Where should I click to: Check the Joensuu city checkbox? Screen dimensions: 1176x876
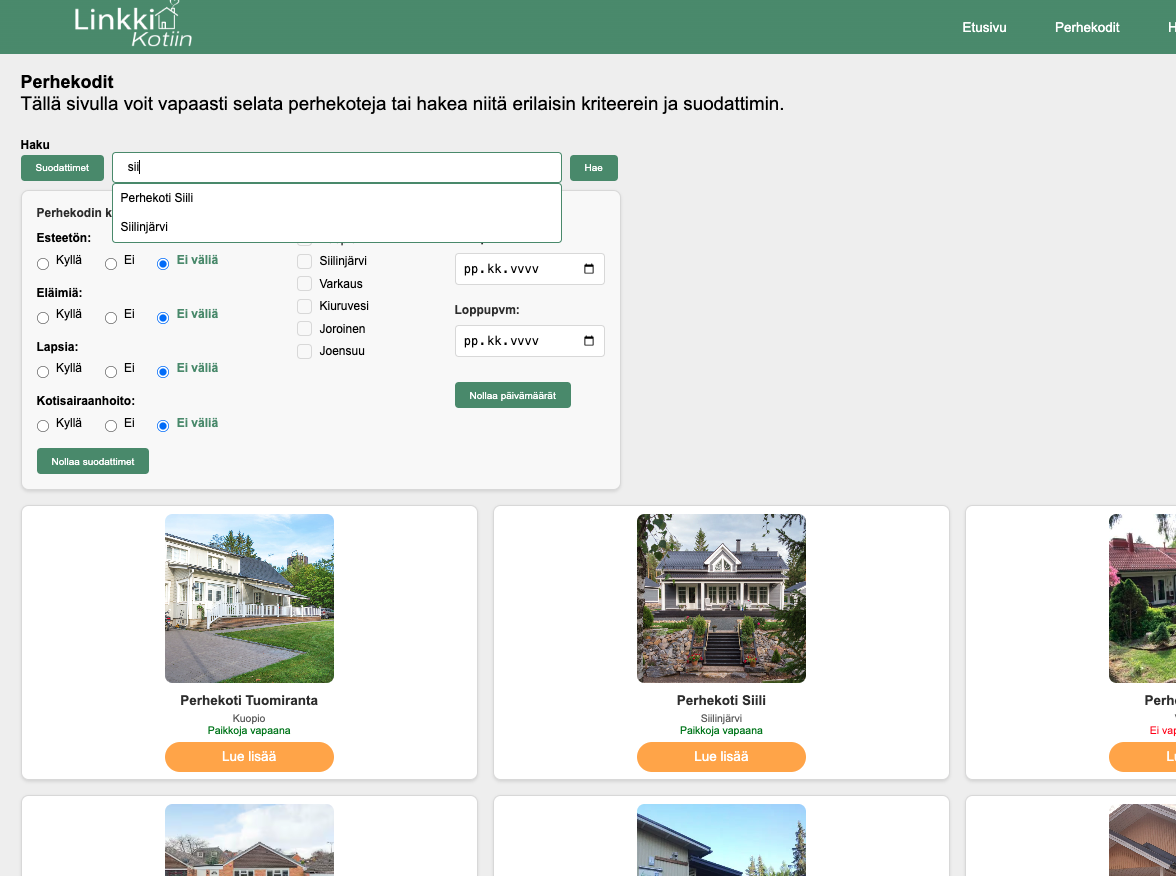pyautogui.click(x=304, y=351)
